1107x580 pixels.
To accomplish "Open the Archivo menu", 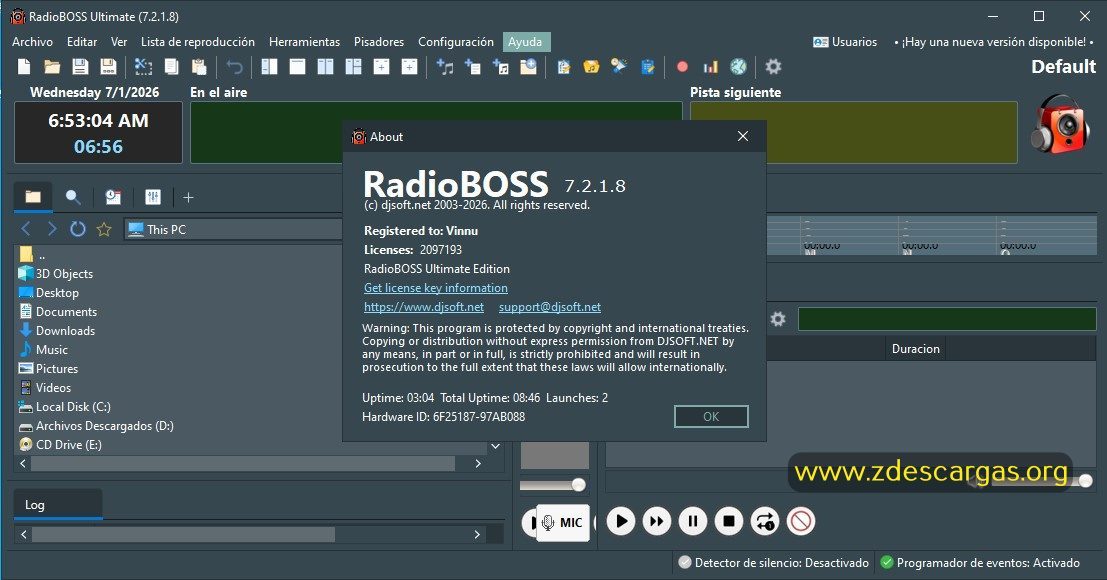I will [32, 42].
